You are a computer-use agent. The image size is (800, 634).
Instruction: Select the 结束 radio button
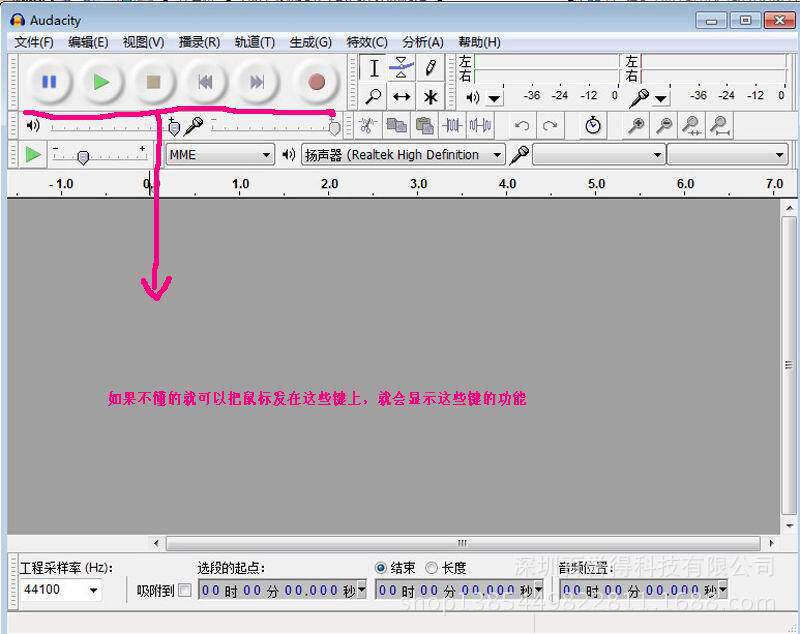pos(381,567)
